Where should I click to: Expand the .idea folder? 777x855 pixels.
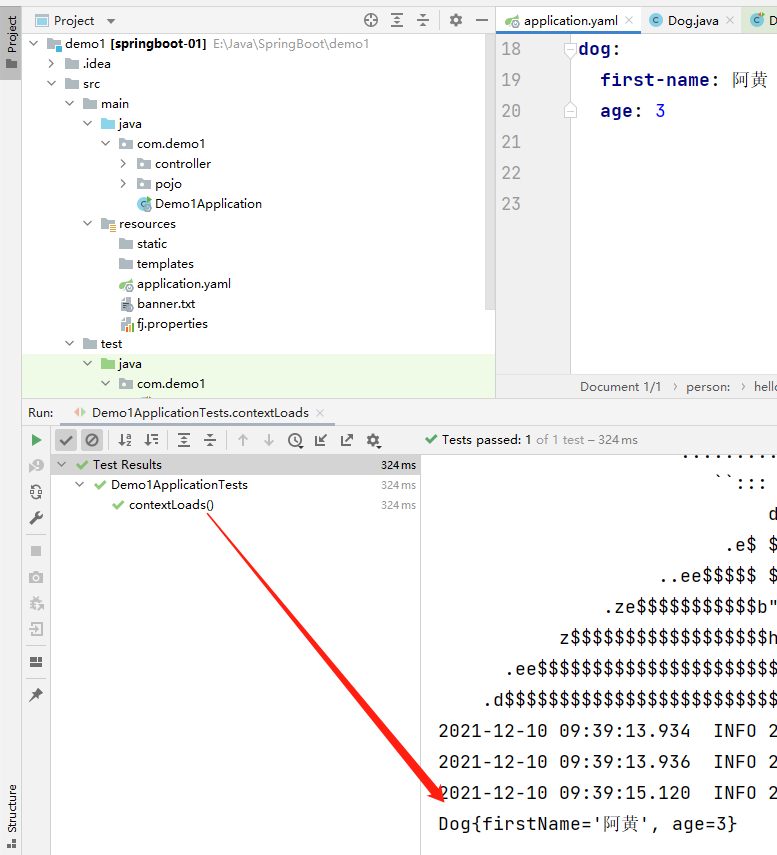[51, 63]
